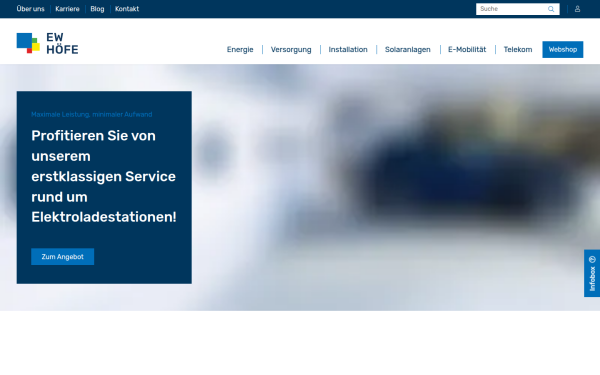Click the search magnifier icon

pyautogui.click(x=551, y=9)
